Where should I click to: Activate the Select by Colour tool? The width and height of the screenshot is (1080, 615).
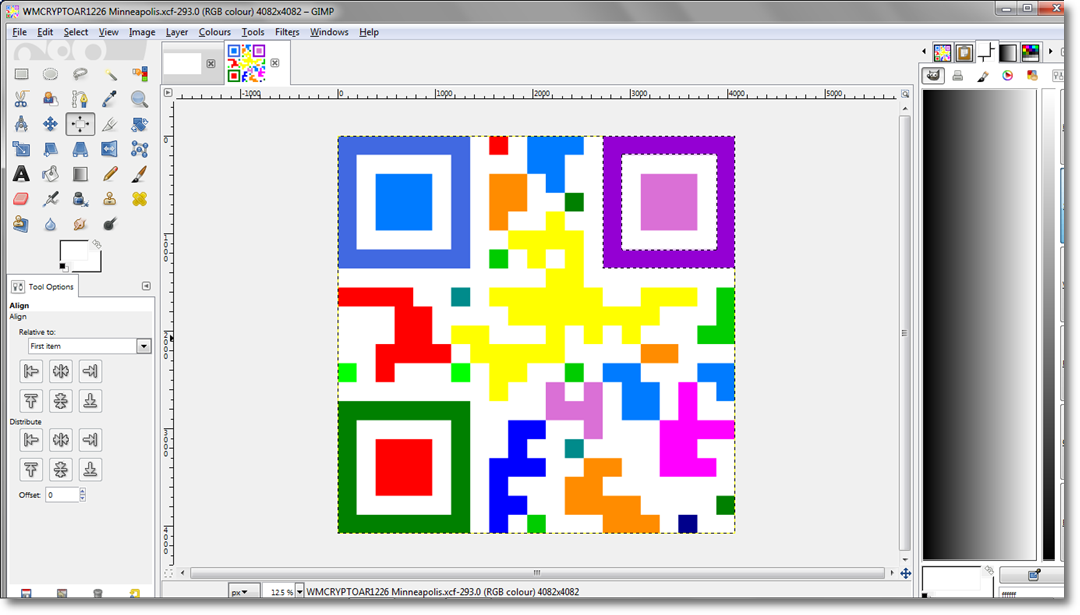139,74
